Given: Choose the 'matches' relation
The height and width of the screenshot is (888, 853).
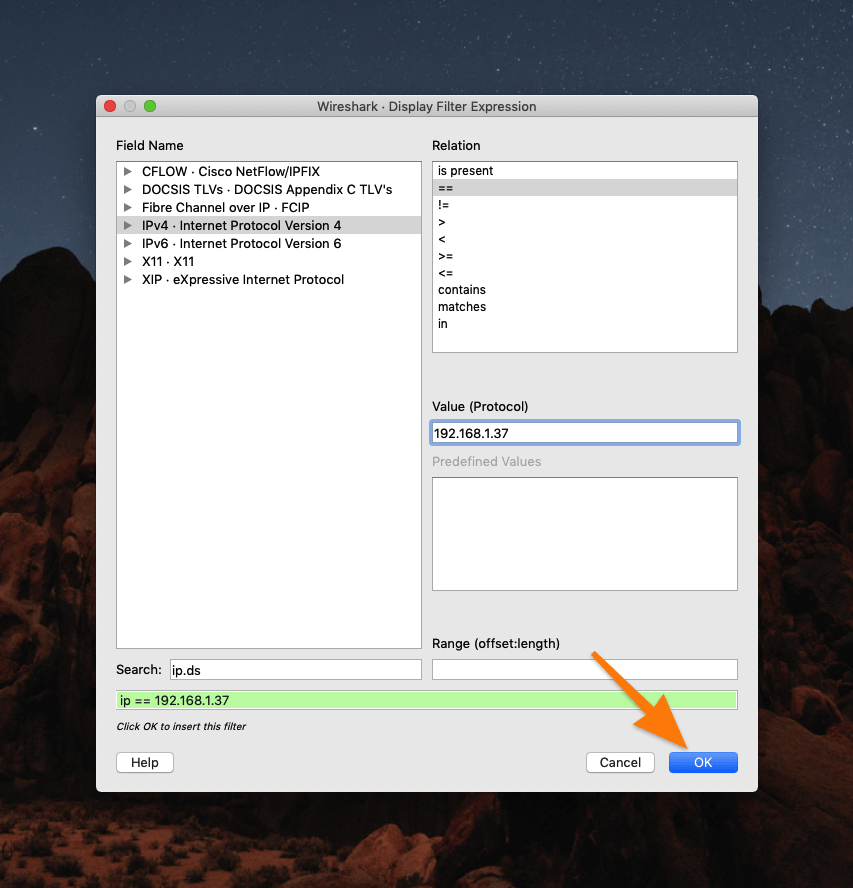Looking at the screenshot, I should pyautogui.click(x=585, y=306).
